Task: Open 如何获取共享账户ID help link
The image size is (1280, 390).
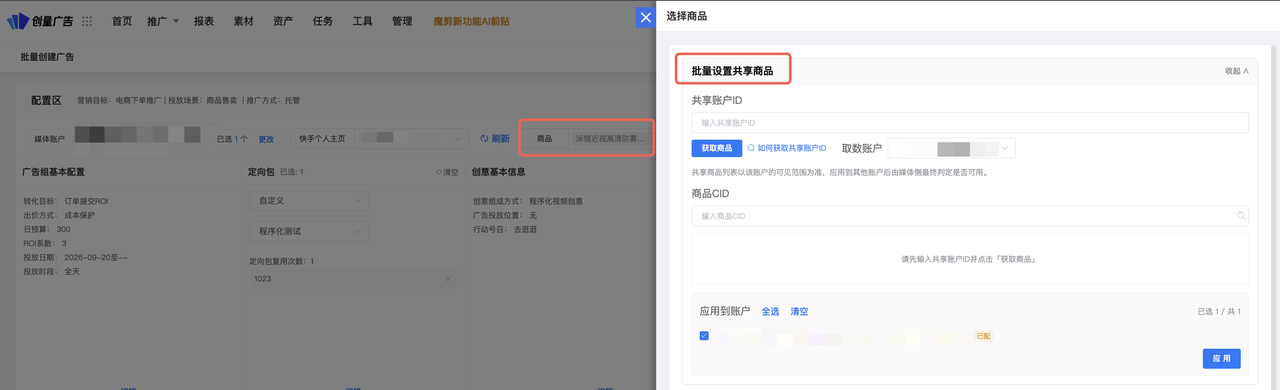Action: 787,148
